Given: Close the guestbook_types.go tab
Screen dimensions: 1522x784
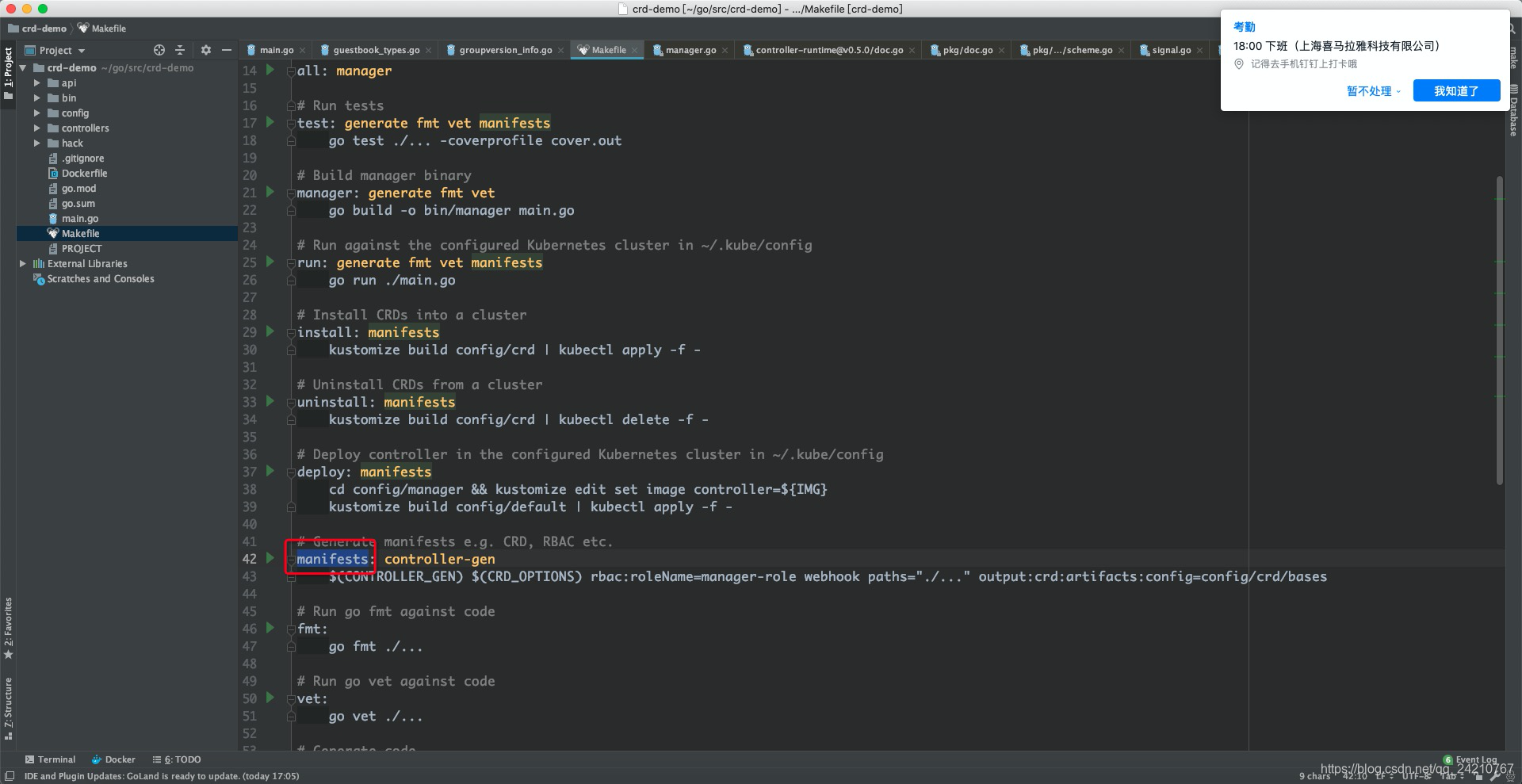Looking at the screenshot, I should click(429, 50).
